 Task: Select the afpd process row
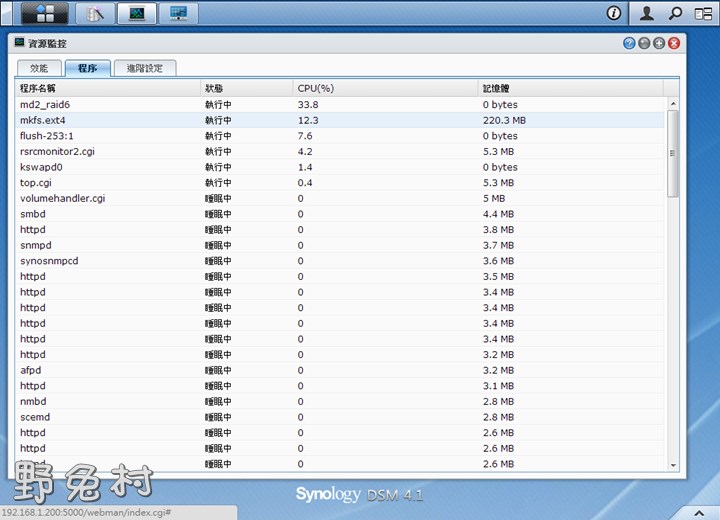point(340,370)
